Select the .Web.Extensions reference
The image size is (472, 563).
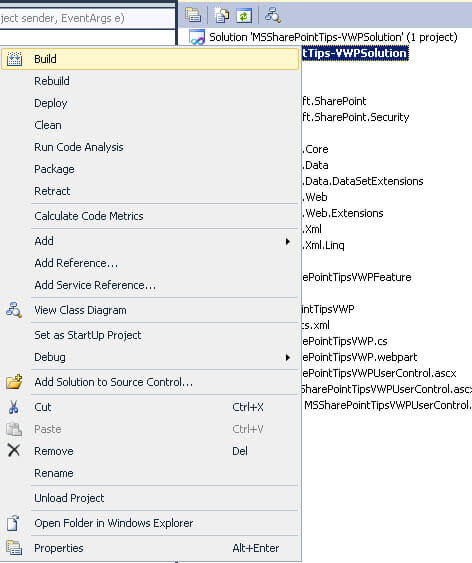click(x=342, y=213)
